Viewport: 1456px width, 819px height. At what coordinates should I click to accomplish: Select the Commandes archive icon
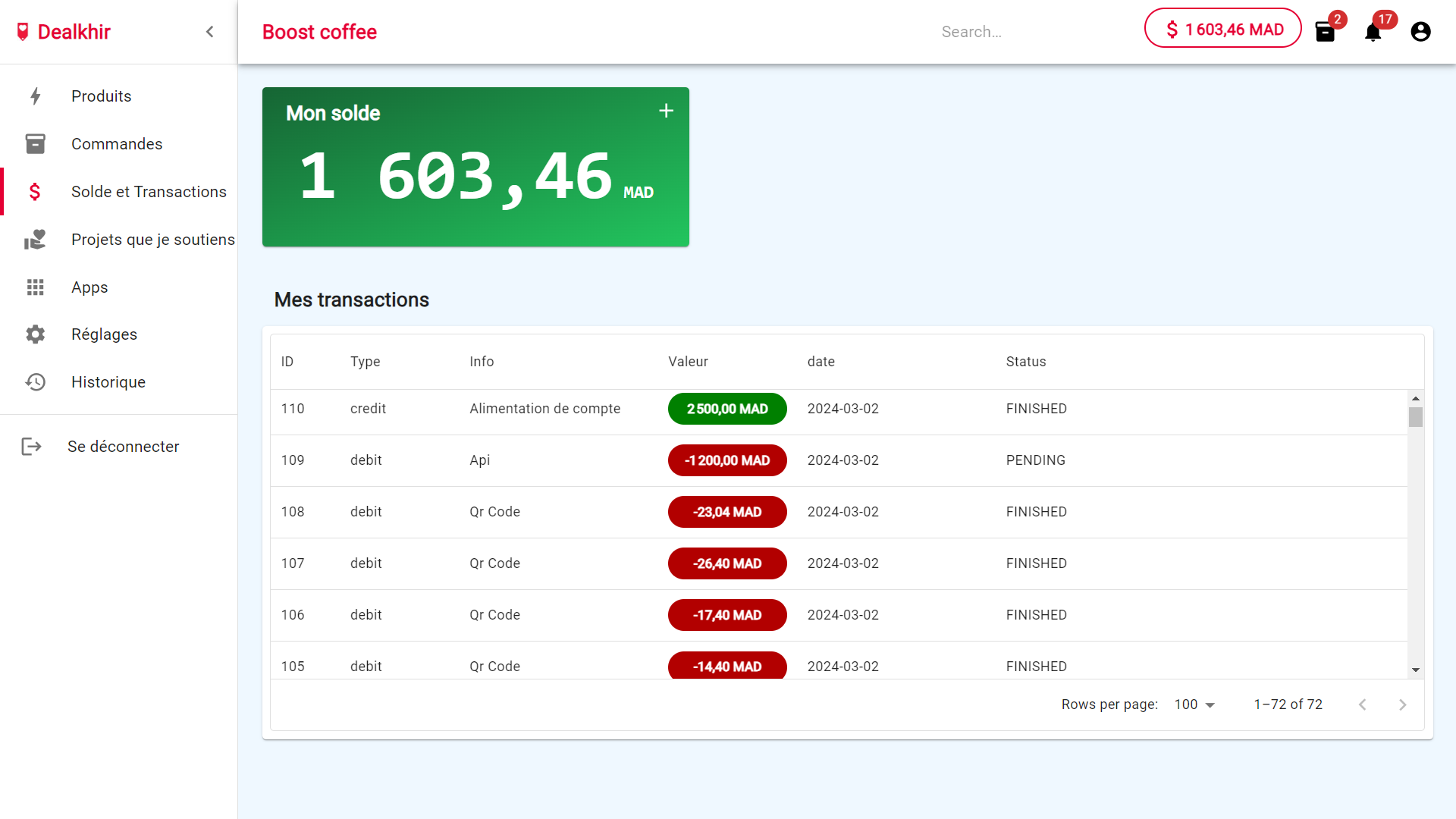pos(35,143)
